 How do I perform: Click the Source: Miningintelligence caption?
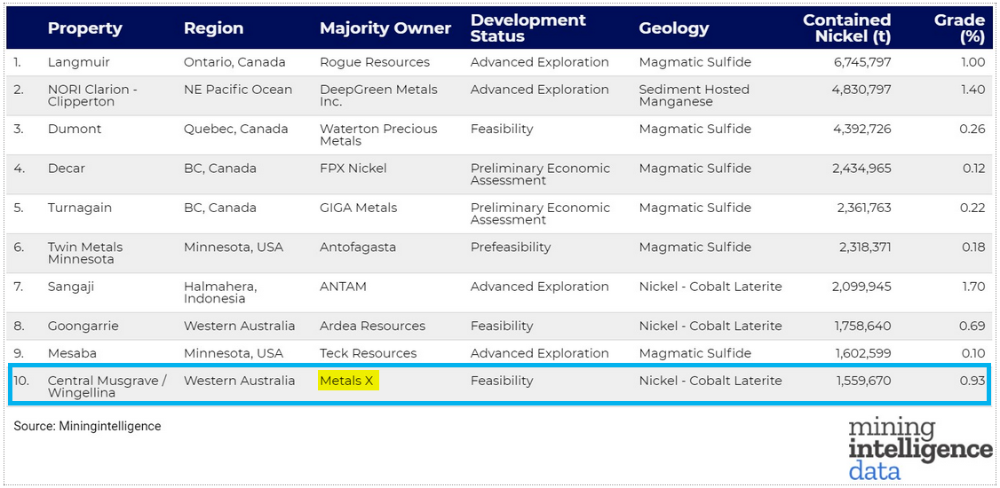tap(87, 426)
